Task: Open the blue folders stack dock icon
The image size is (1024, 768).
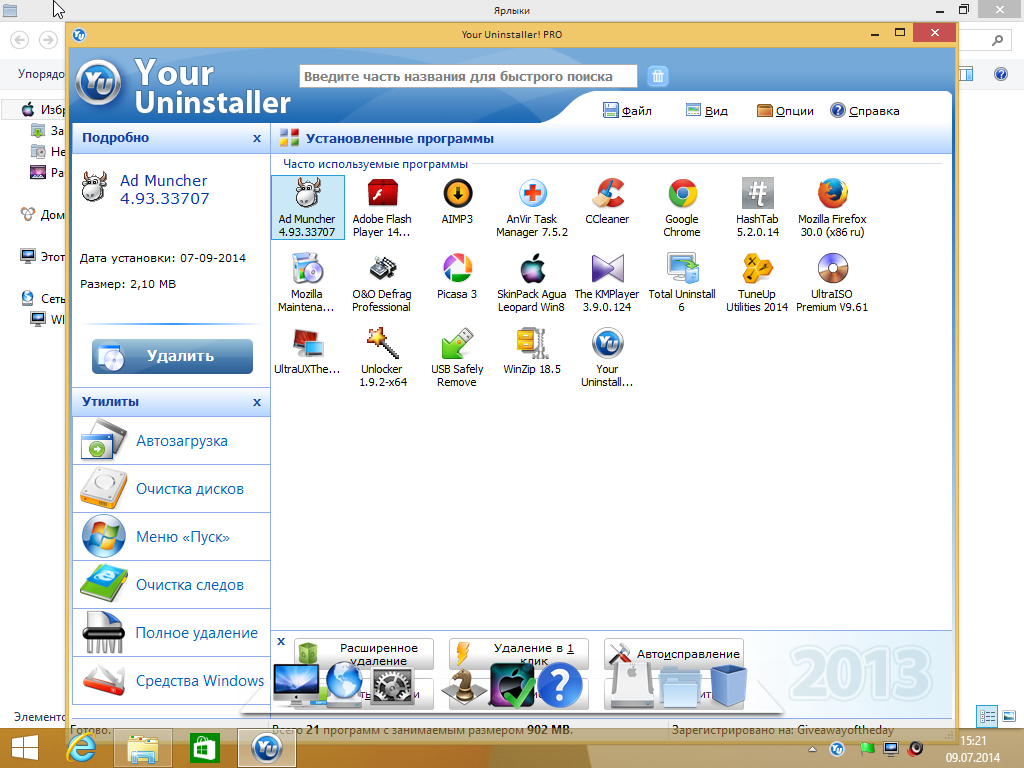Action: 682,687
